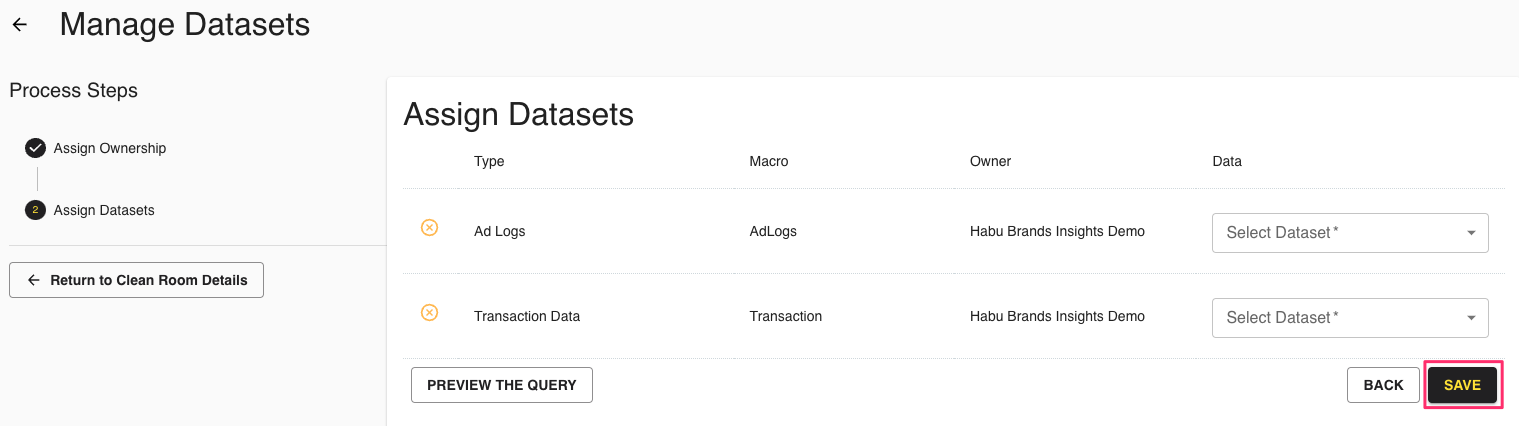
Task: Click the orange X icon for Transaction Data
Action: point(429,313)
